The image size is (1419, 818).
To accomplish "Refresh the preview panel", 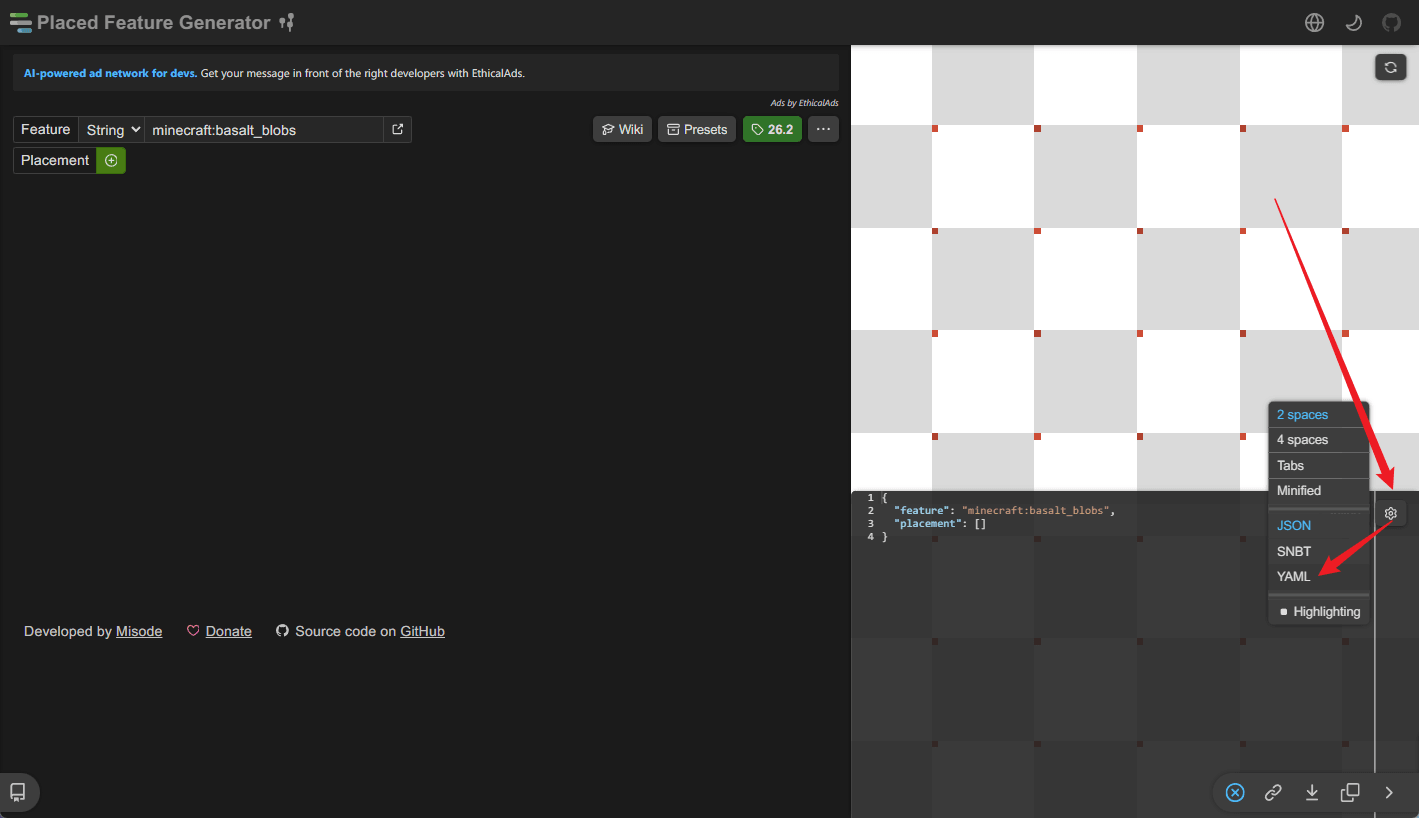I will pos(1390,67).
